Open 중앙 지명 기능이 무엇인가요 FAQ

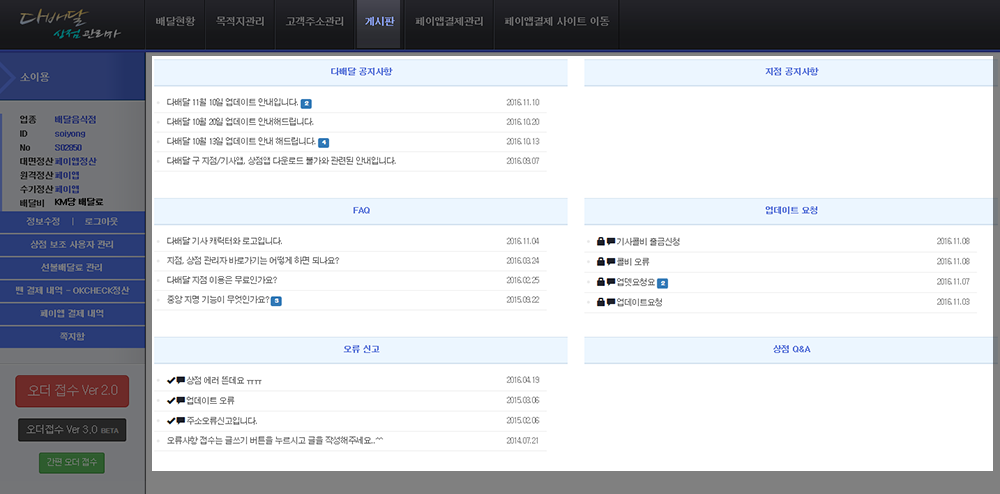pos(218,299)
